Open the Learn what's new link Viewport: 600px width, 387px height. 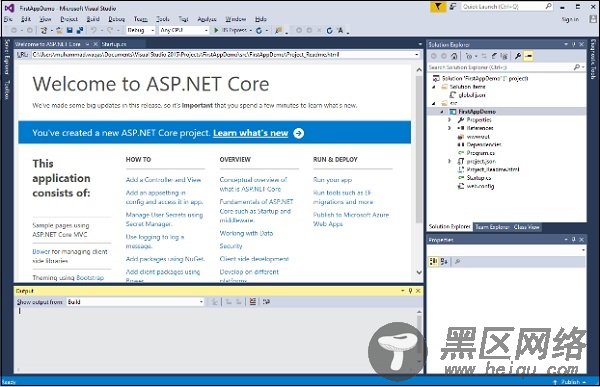(251, 133)
